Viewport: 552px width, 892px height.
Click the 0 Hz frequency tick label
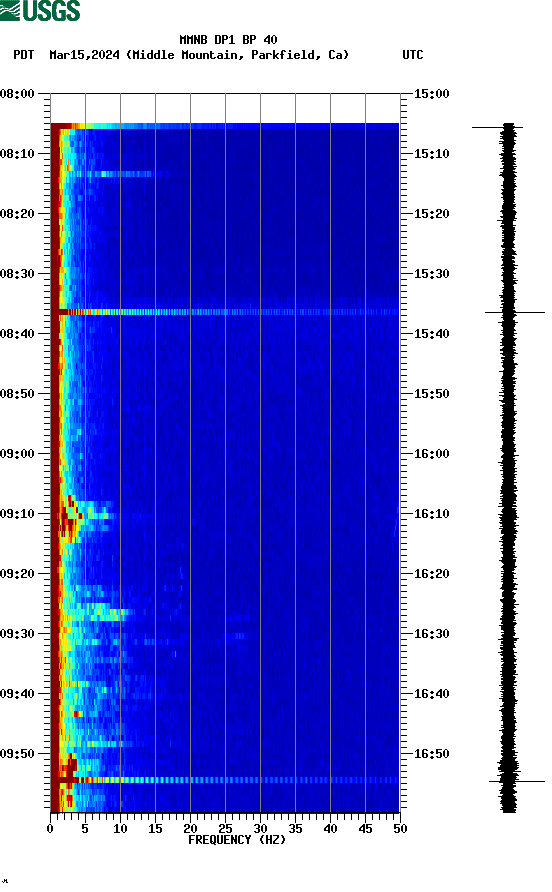pyautogui.click(x=50, y=829)
